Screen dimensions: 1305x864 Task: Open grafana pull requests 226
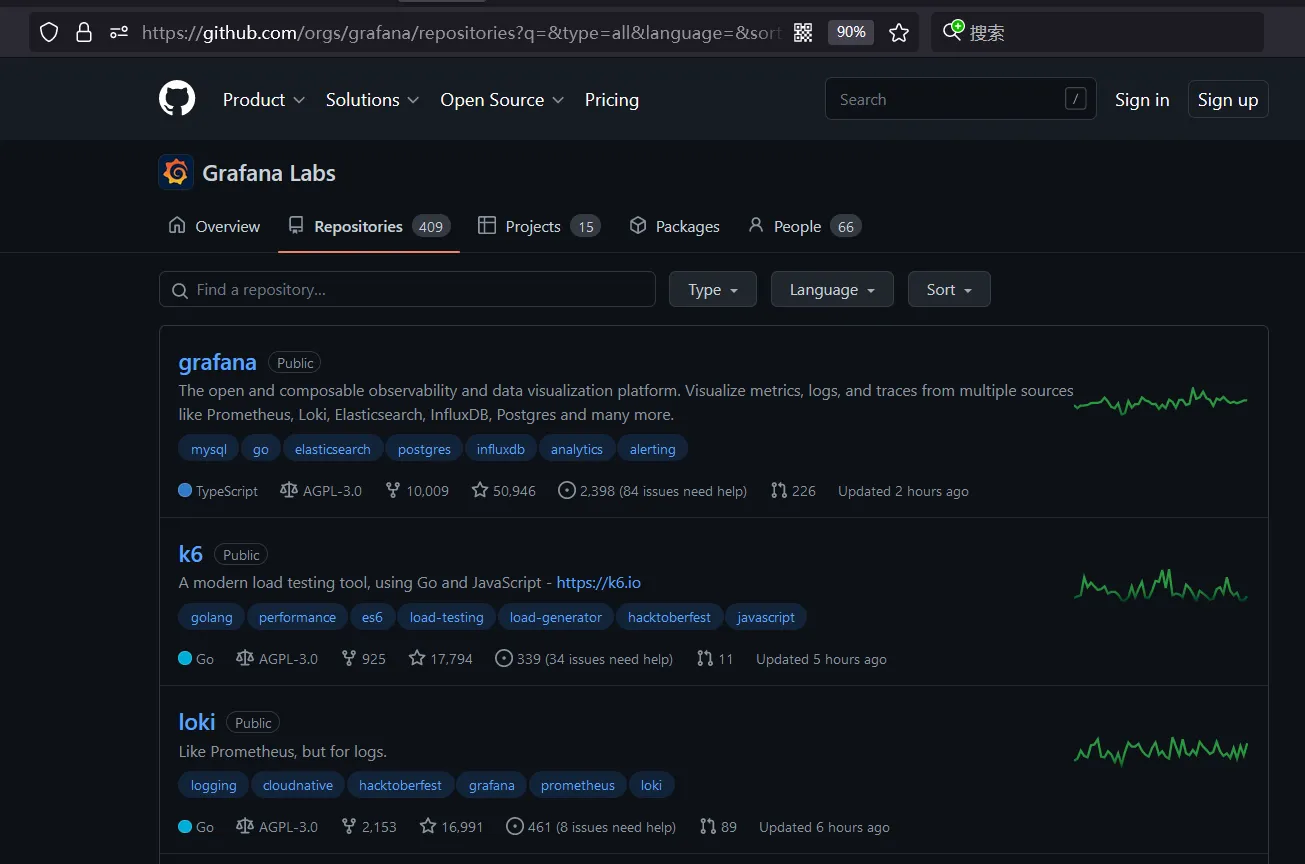[794, 491]
